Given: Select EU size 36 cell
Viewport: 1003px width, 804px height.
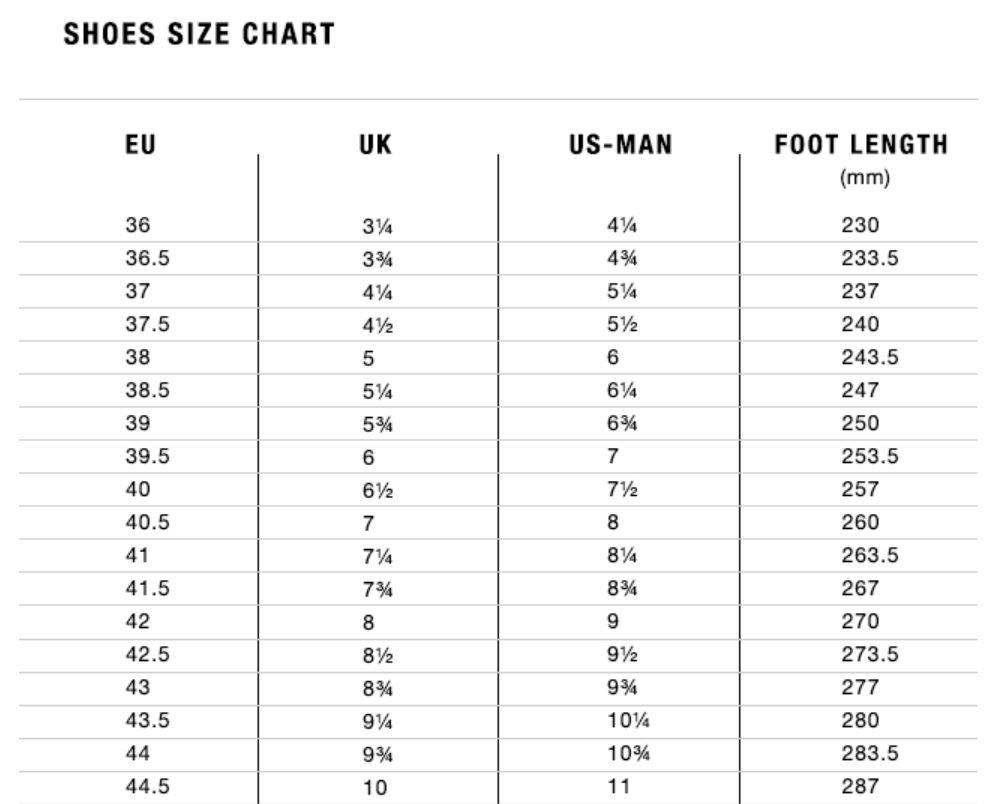Looking at the screenshot, I should point(138,225).
